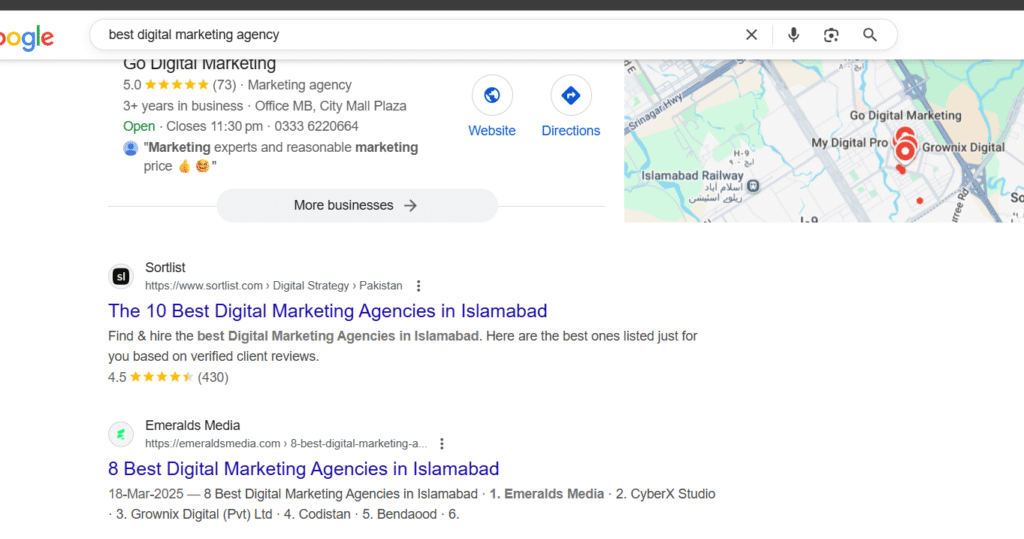
Task: Click the magnifying glass search icon
Action: click(x=870, y=35)
